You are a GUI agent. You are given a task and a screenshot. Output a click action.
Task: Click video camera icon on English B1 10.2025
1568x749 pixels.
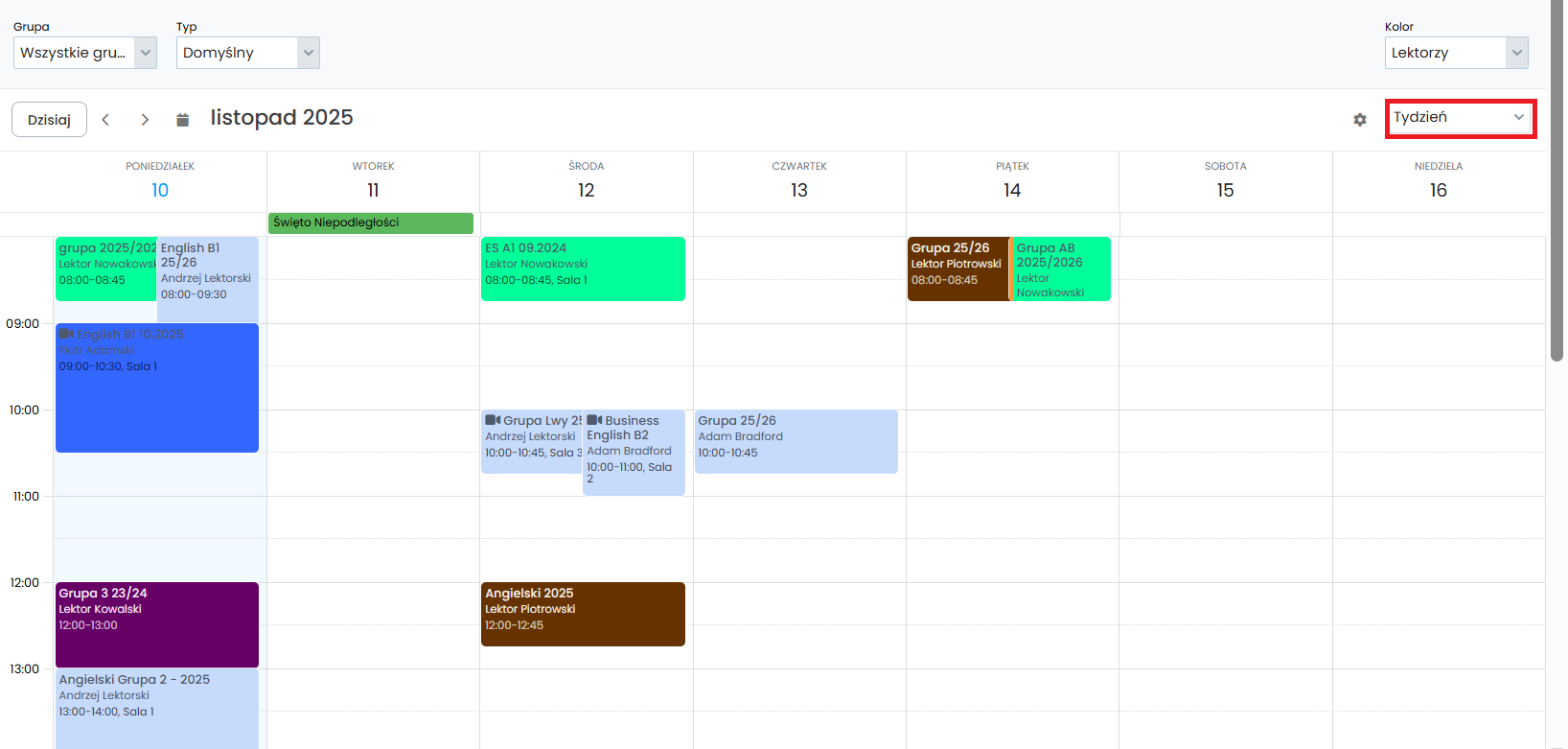(x=66, y=334)
